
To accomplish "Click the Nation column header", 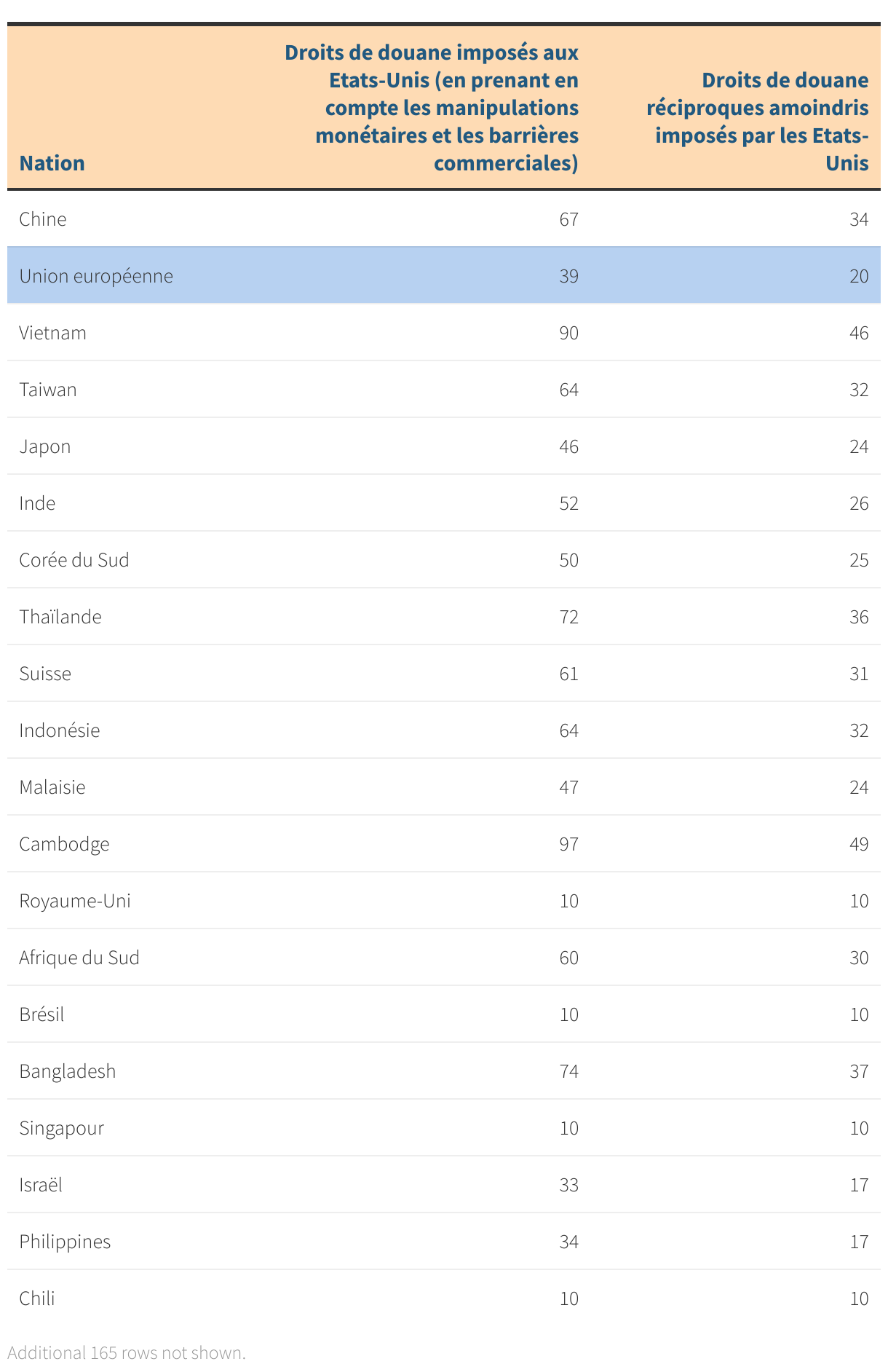I will 52,162.
